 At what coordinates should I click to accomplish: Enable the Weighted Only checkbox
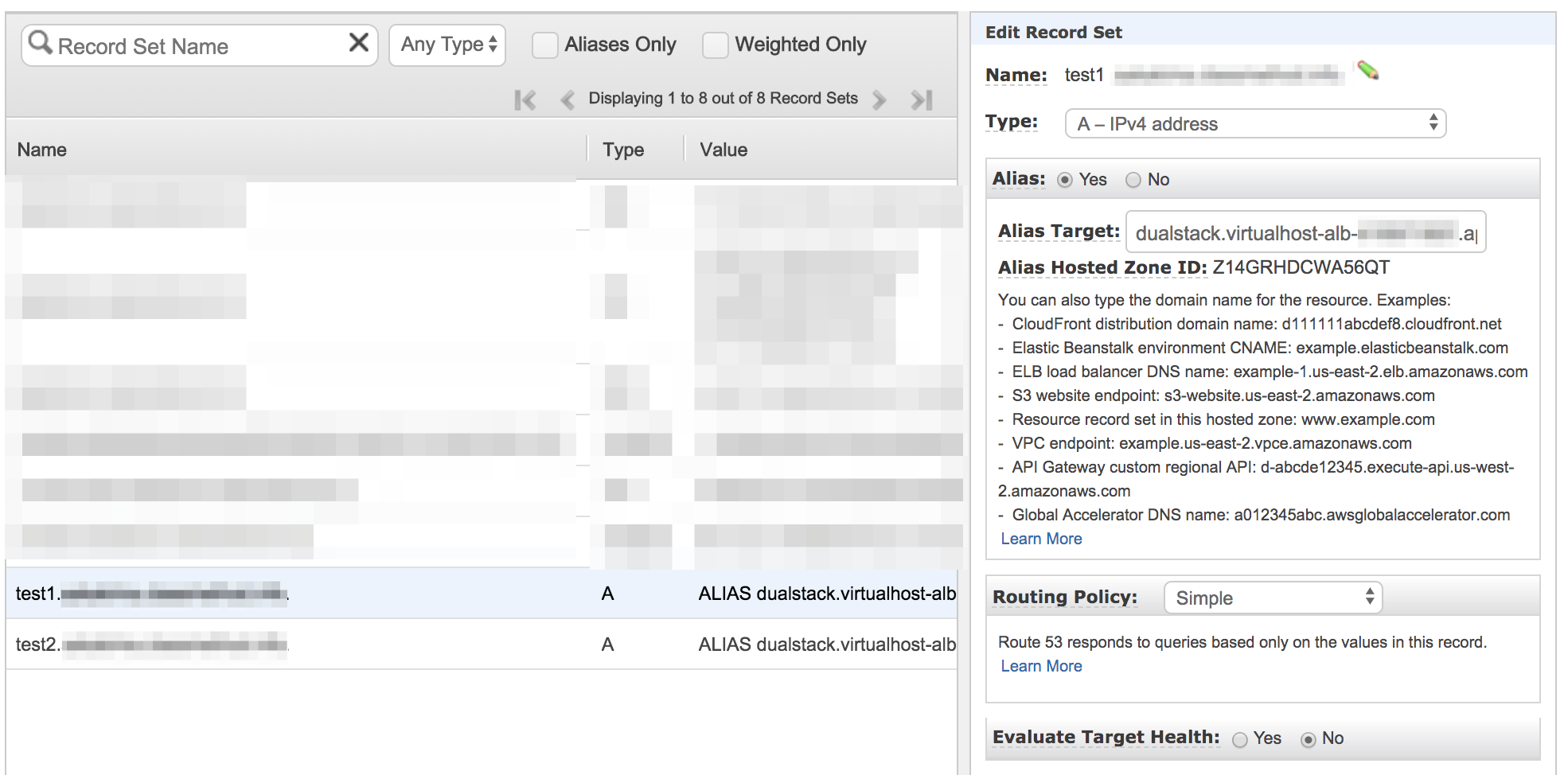pyautogui.click(x=716, y=45)
